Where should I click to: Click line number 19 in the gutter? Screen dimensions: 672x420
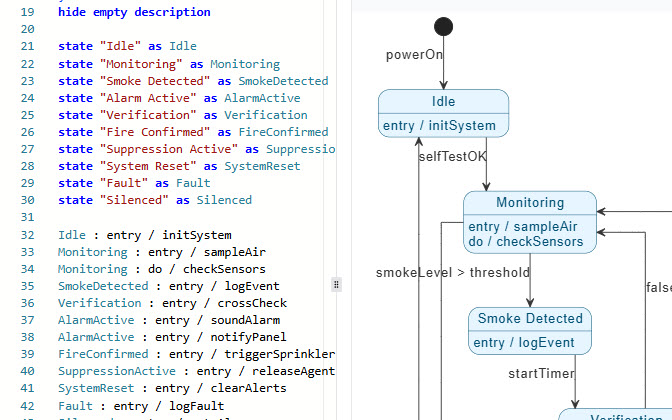[27, 12]
